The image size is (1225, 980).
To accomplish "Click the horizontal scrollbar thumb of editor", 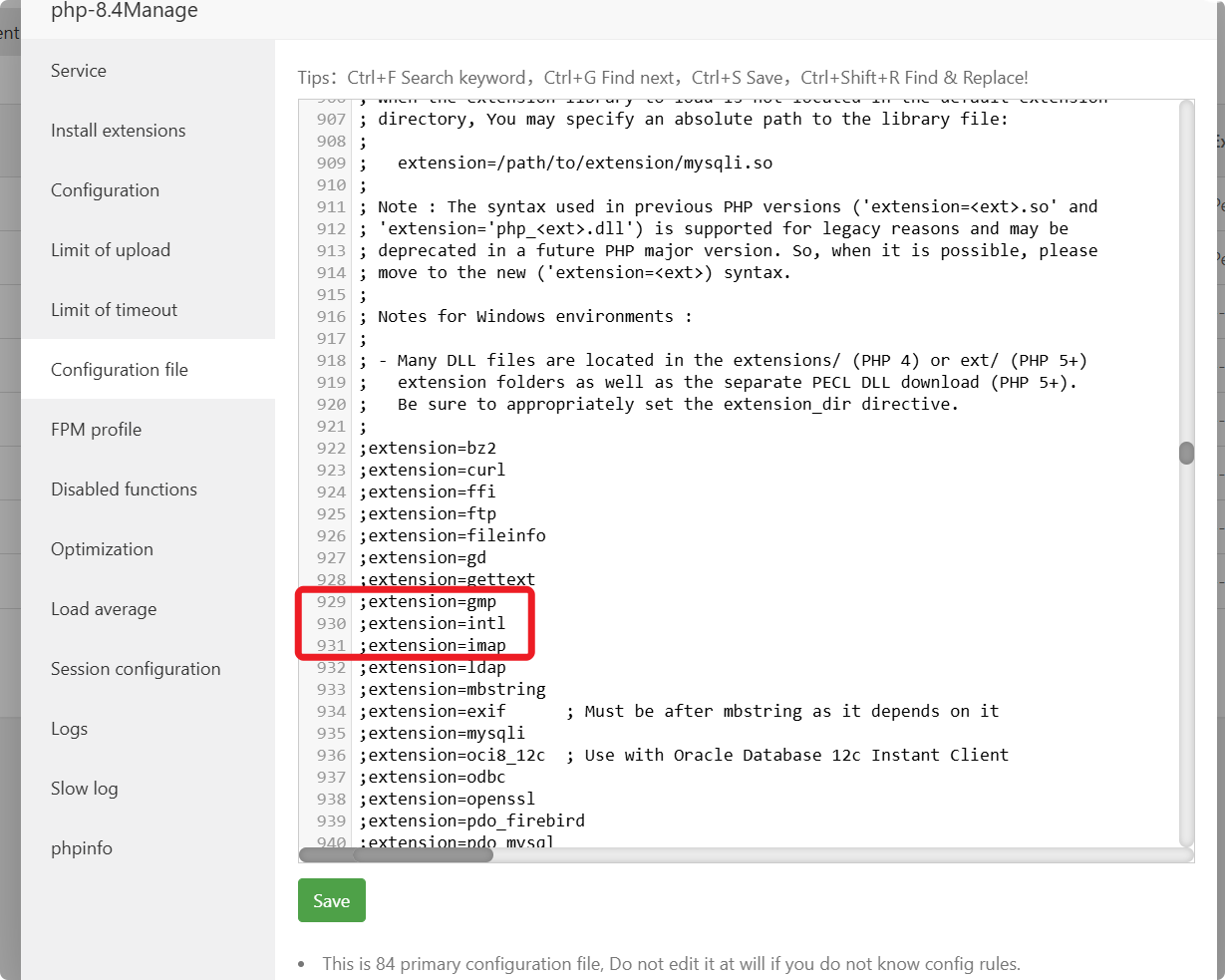I will point(396,854).
